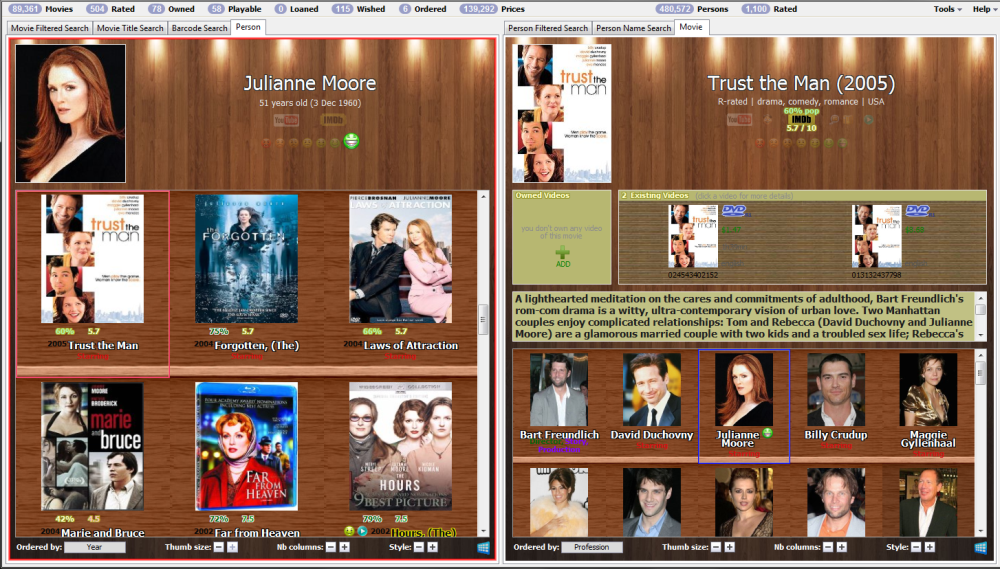Click the 89,361 Movies counter
The height and width of the screenshot is (569, 1000).
point(40,9)
